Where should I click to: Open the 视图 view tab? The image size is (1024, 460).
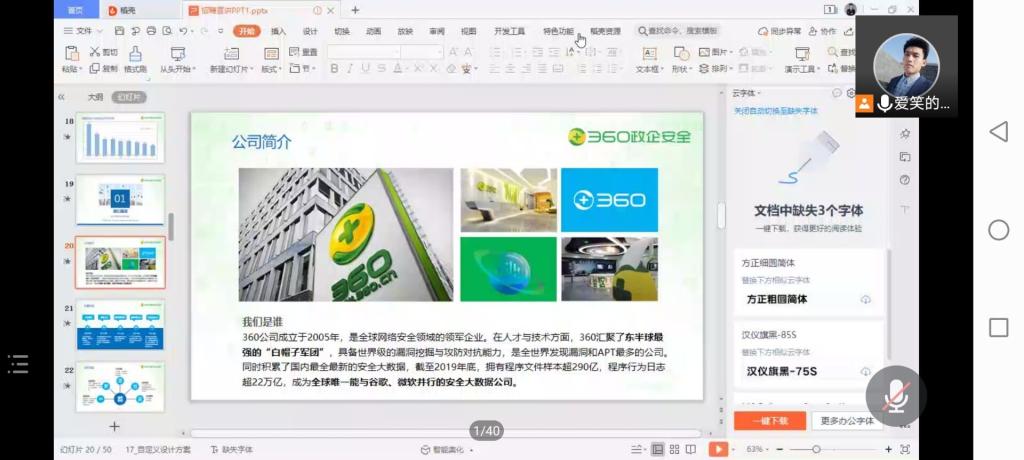pyautogui.click(x=469, y=31)
